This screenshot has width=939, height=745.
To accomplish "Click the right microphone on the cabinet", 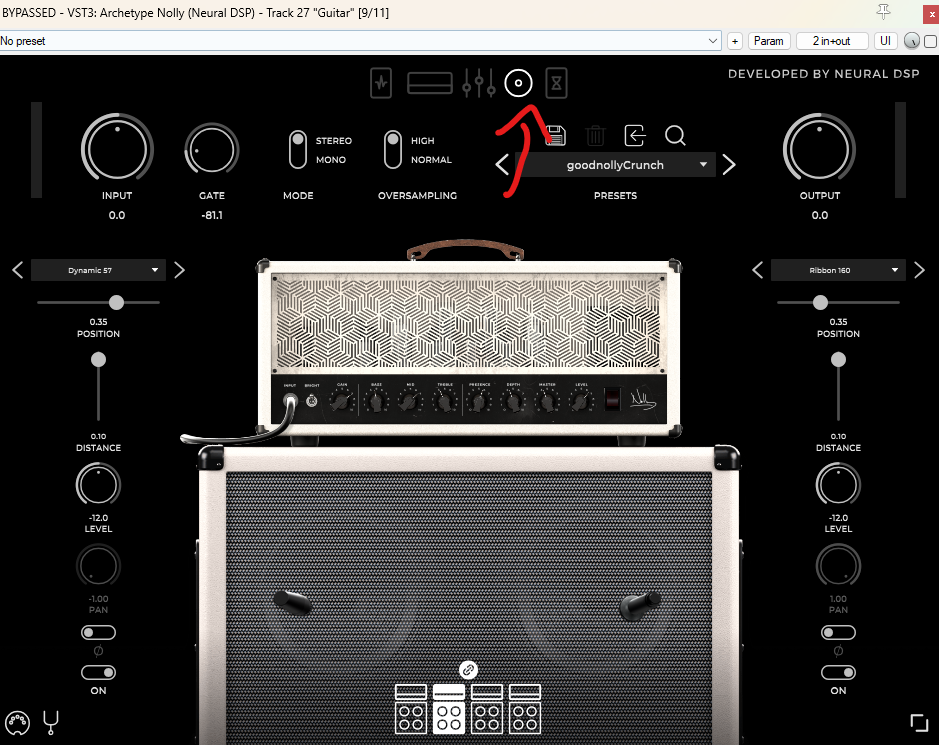I will pyautogui.click(x=641, y=605).
